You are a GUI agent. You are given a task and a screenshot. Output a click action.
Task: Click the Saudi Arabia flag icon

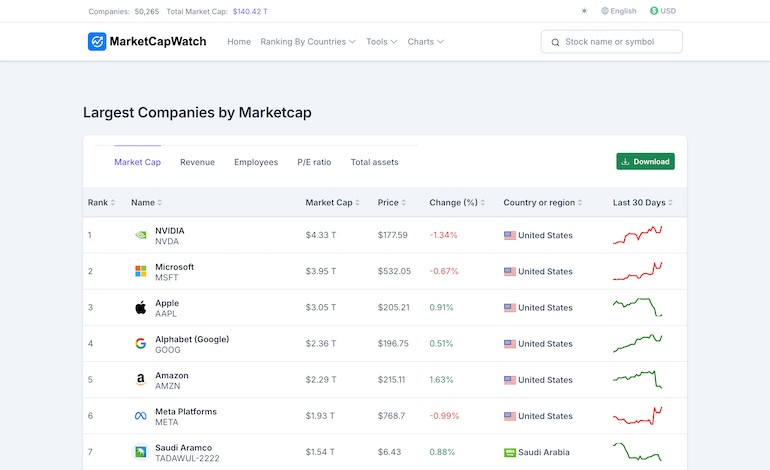click(510, 452)
